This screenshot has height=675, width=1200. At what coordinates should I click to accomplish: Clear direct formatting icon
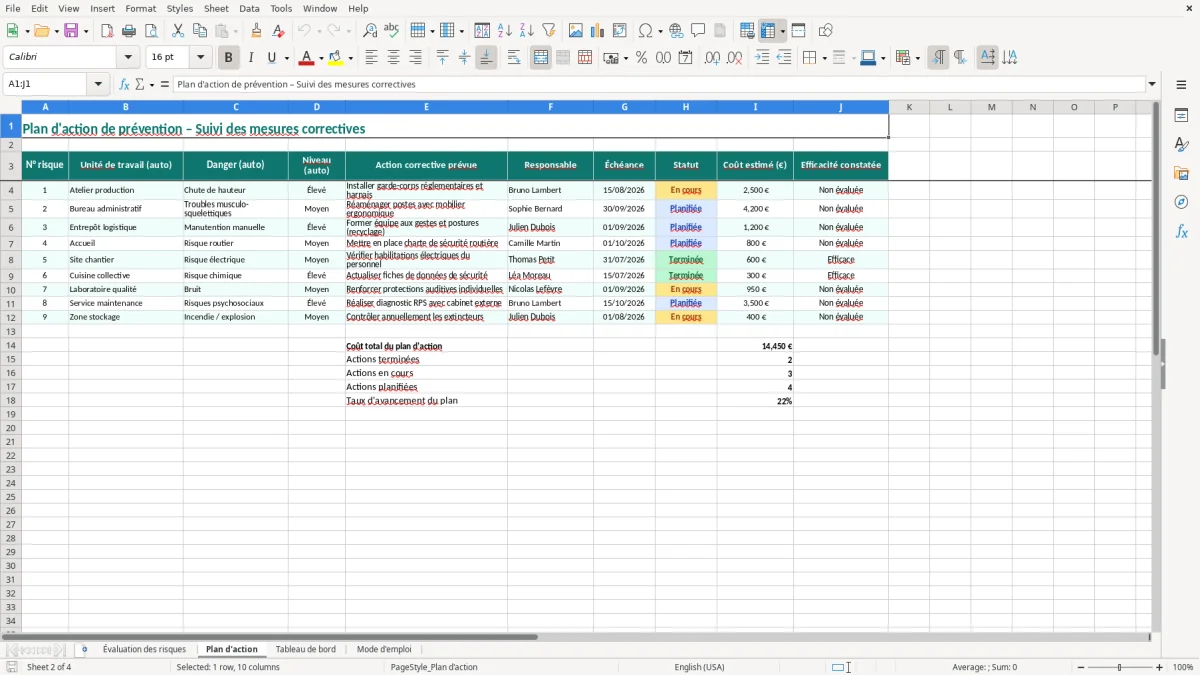(278, 31)
